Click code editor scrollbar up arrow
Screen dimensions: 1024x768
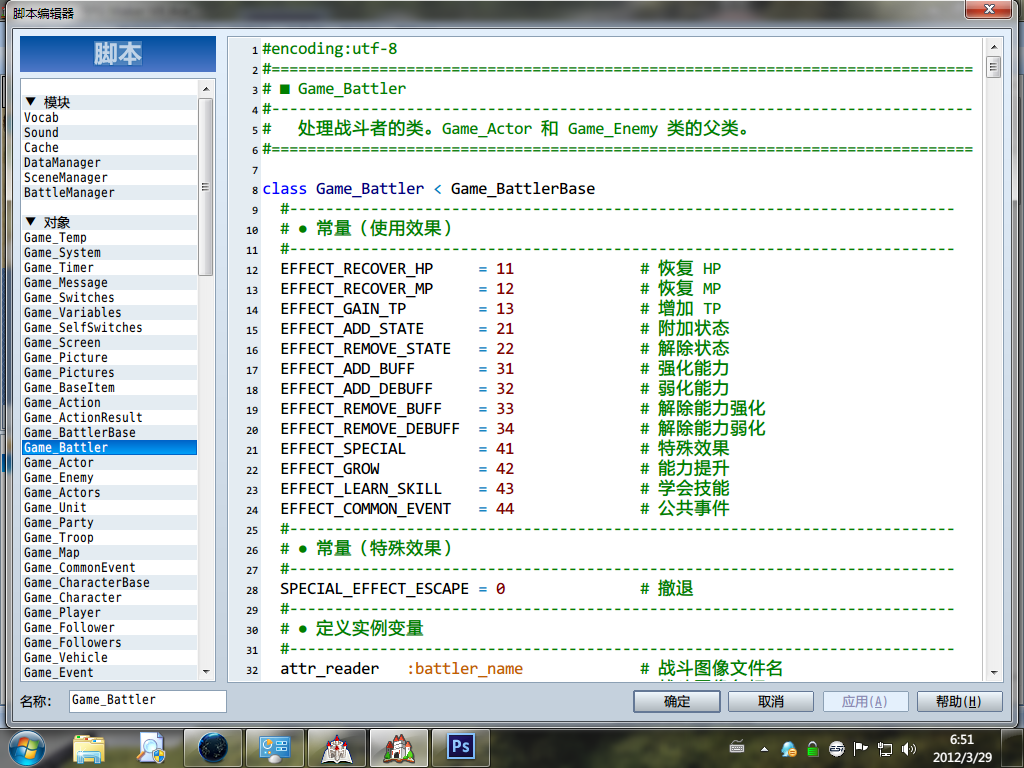click(993, 47)
